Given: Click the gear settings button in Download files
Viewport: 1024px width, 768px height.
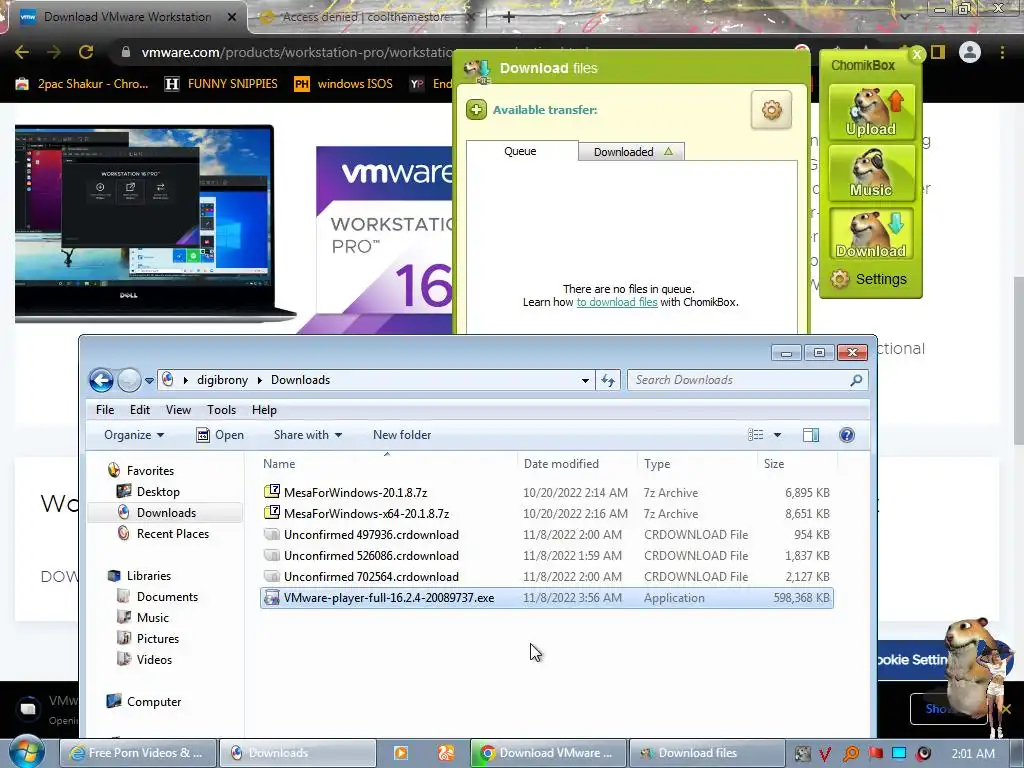Looking at the screenshot, I should point(771,110).
